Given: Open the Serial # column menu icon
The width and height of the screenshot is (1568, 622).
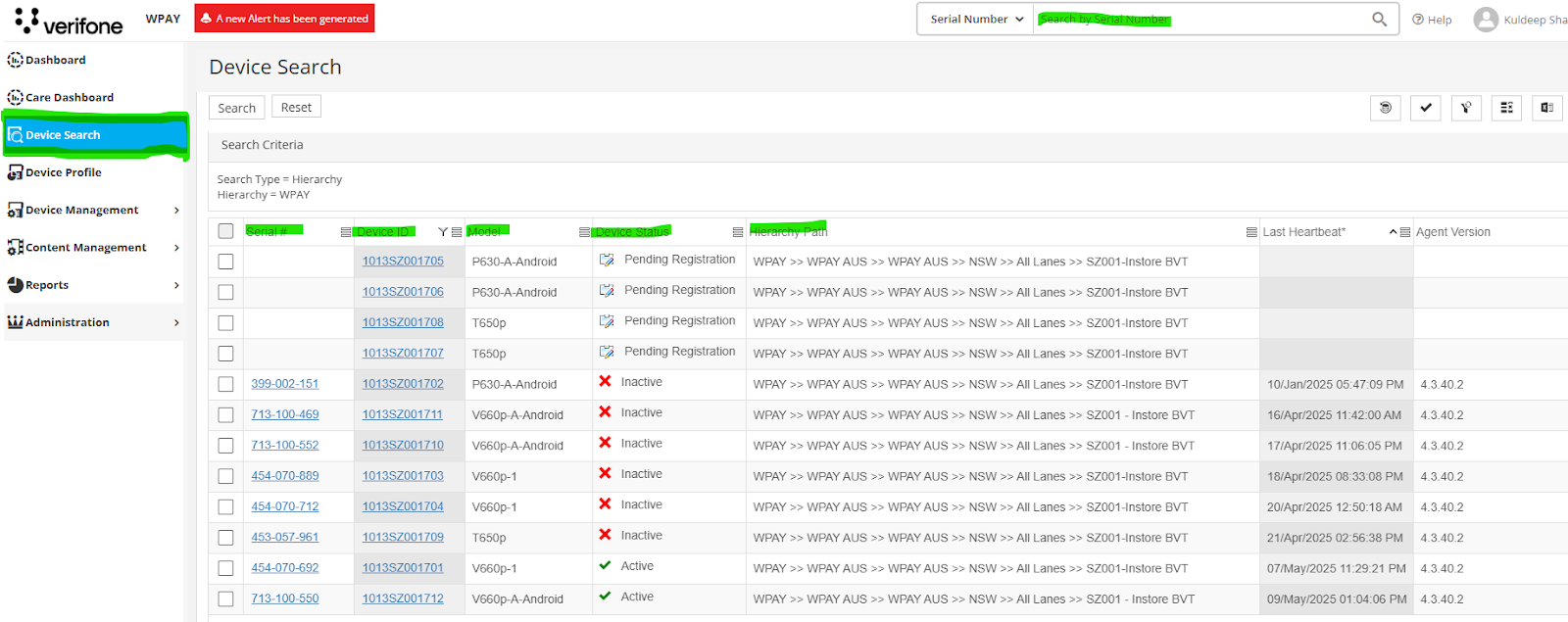Looking at the screenshot, I should coord(345,232).
